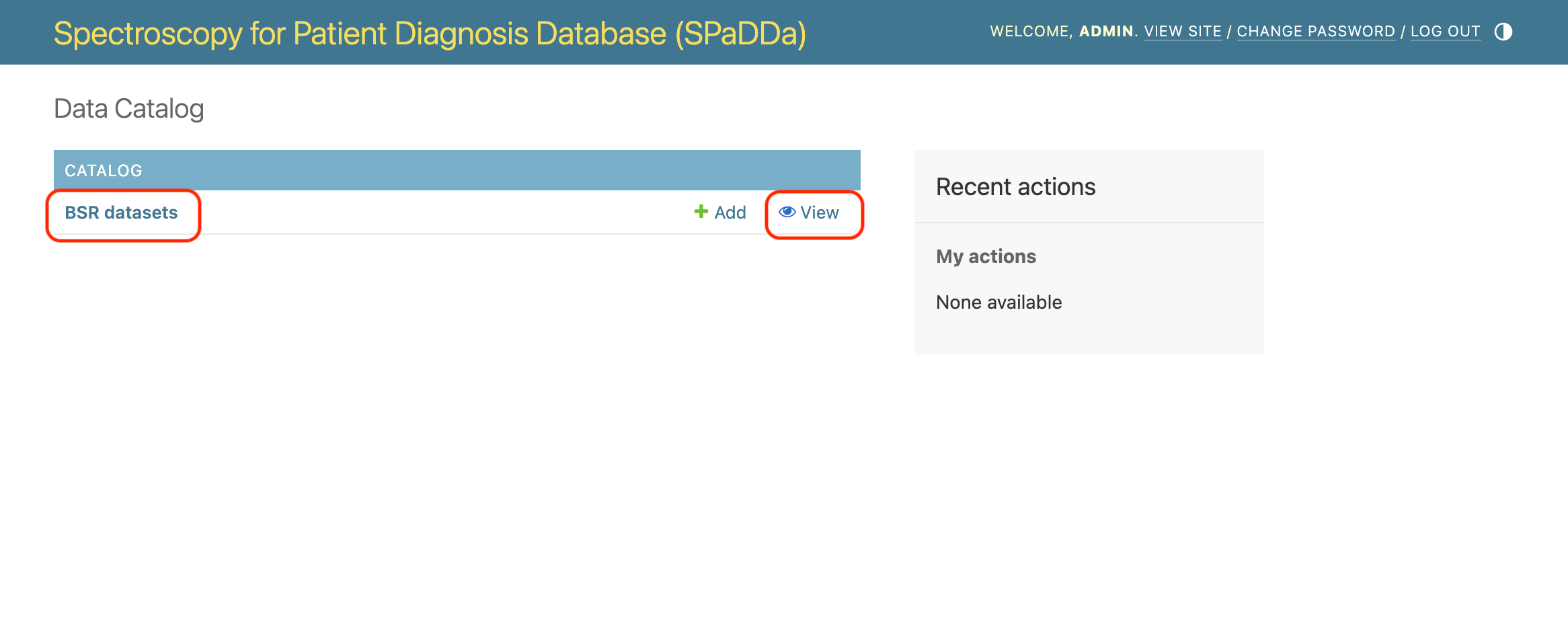Image resolution: width=1568 pixels, height=635 pixels.
Task: Click the Recent actions heading
Action: (x=1015, y=187)
